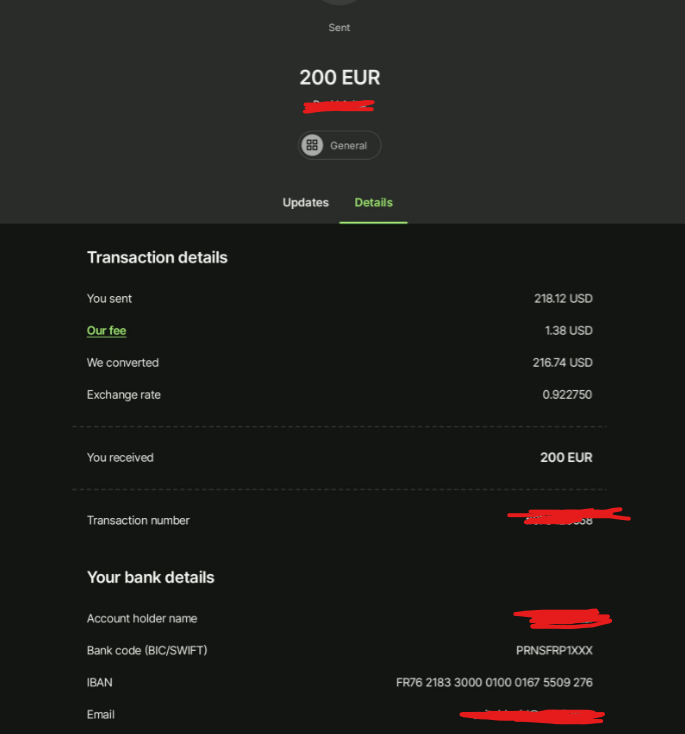Click the You received row label

pyautogui.click(x=120, y=457)
